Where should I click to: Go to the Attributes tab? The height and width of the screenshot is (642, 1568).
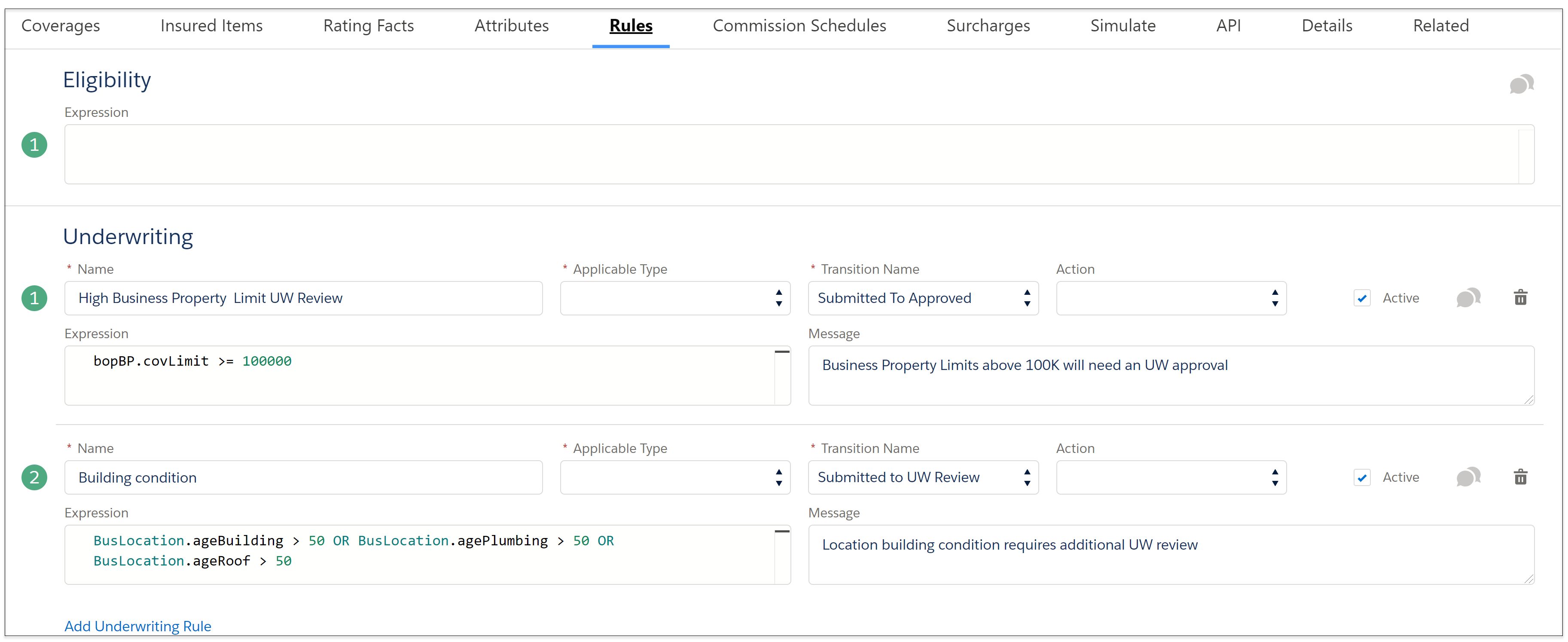[x=511, y=26]
